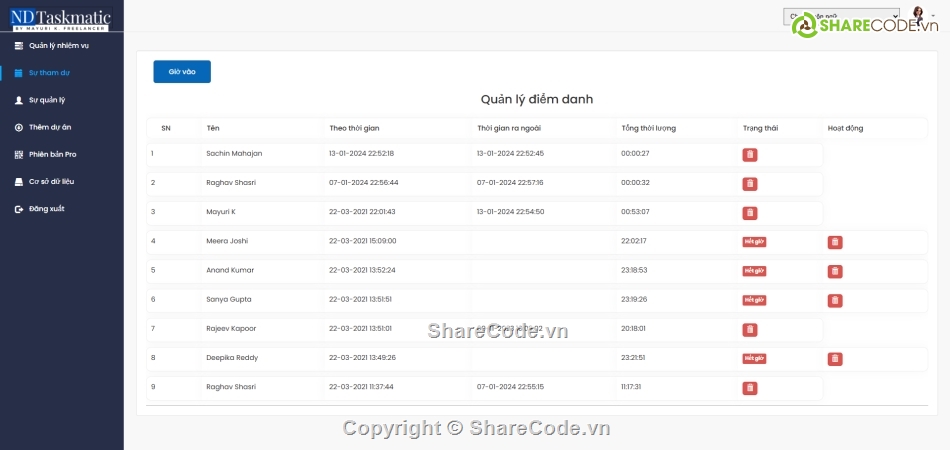Click the trash icon in Deepika Reddy's row
The image size is (950, 450).
pos(835,359)
